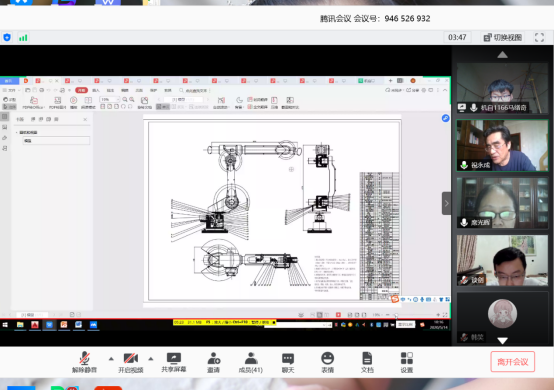Image resolution: width=554 pixels, height=390 pixels.
Task: Select the 转换 ribbon tab
Action: 168,90
